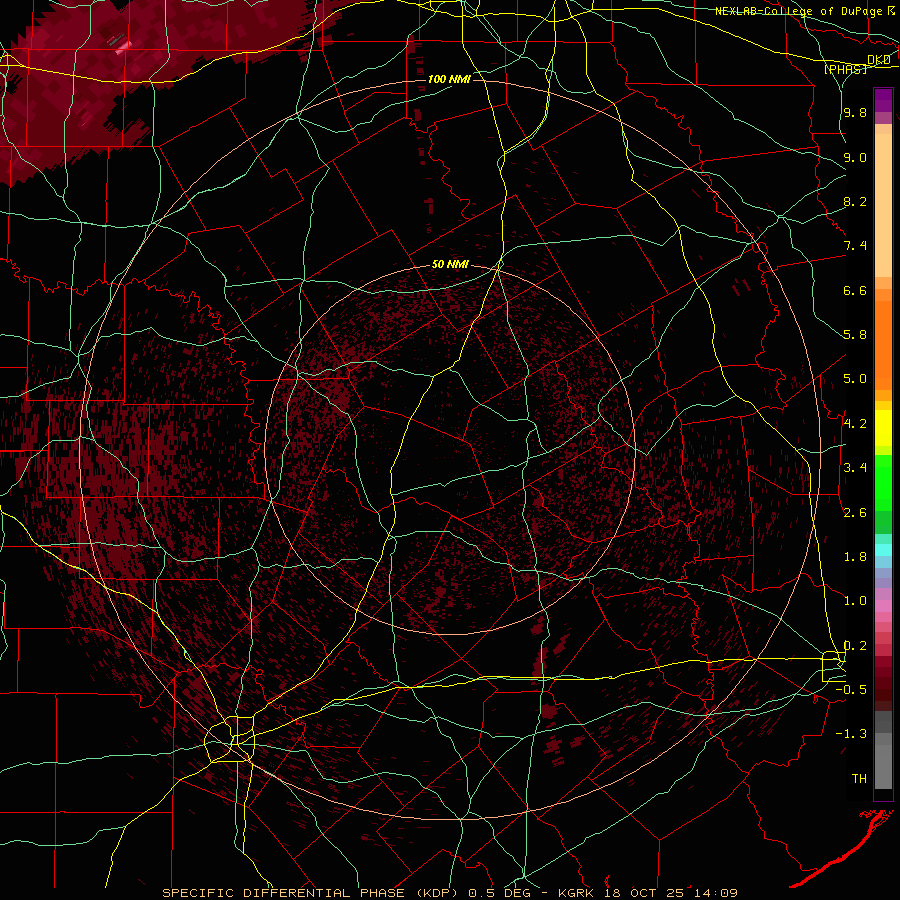Click the 4.2 scale value
The height and width of the screenshot is (900, 900).
(x=855, y=424)
